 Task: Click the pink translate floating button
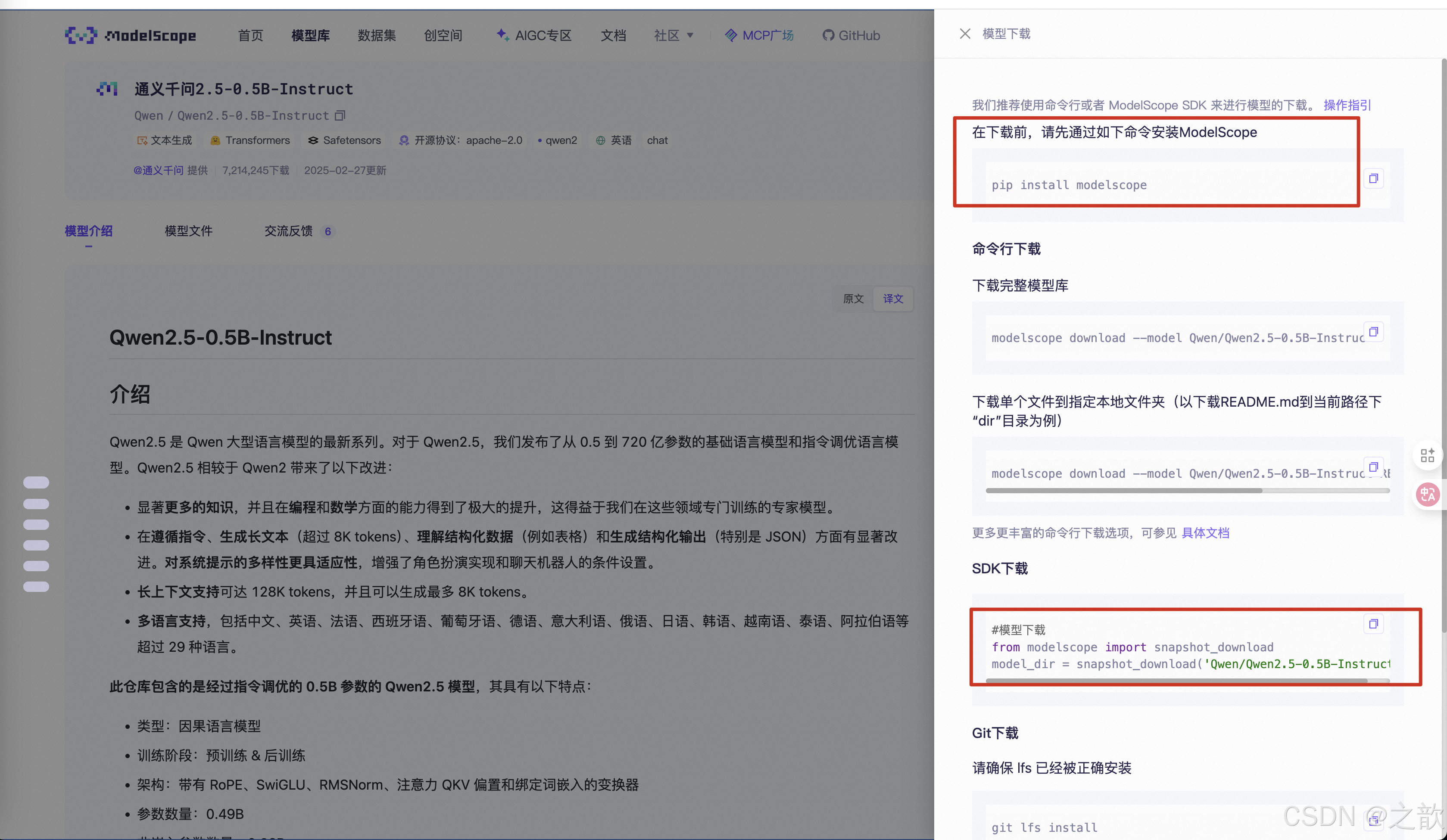(1428, 495)
